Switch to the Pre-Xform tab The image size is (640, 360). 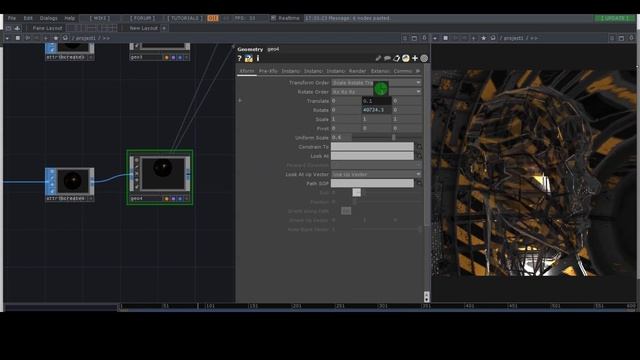tap(268, 71)
